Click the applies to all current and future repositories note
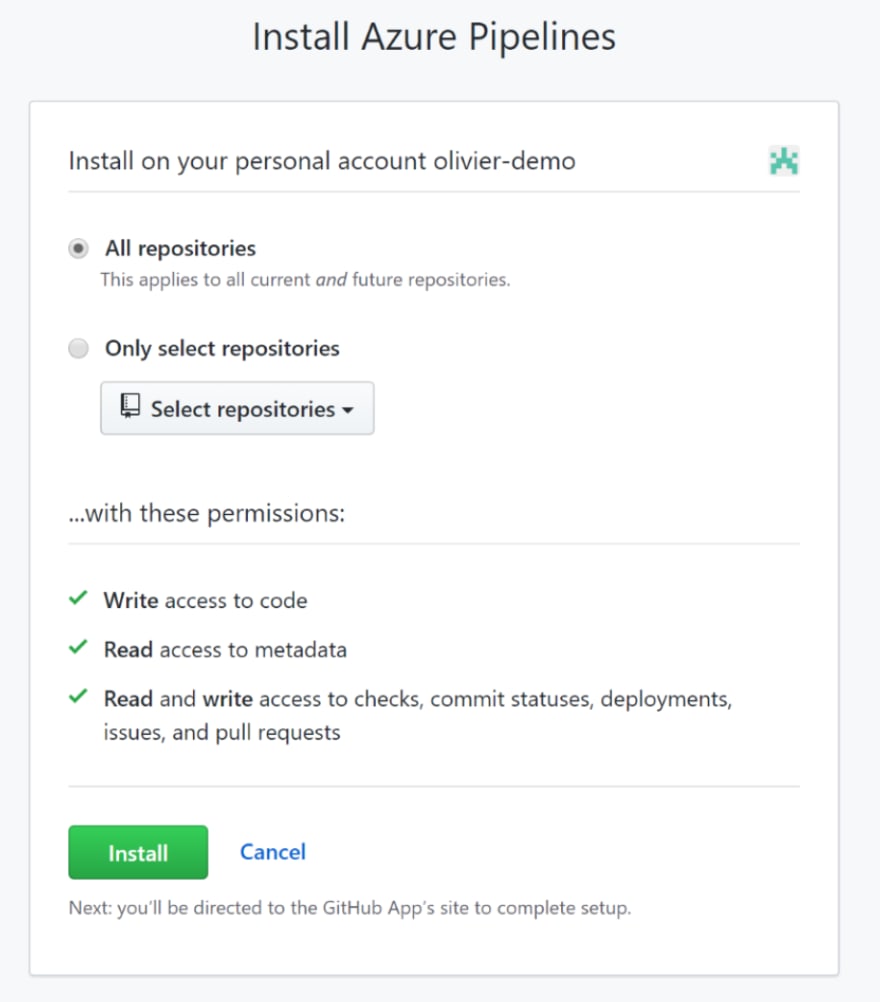 tap(305, 280)
